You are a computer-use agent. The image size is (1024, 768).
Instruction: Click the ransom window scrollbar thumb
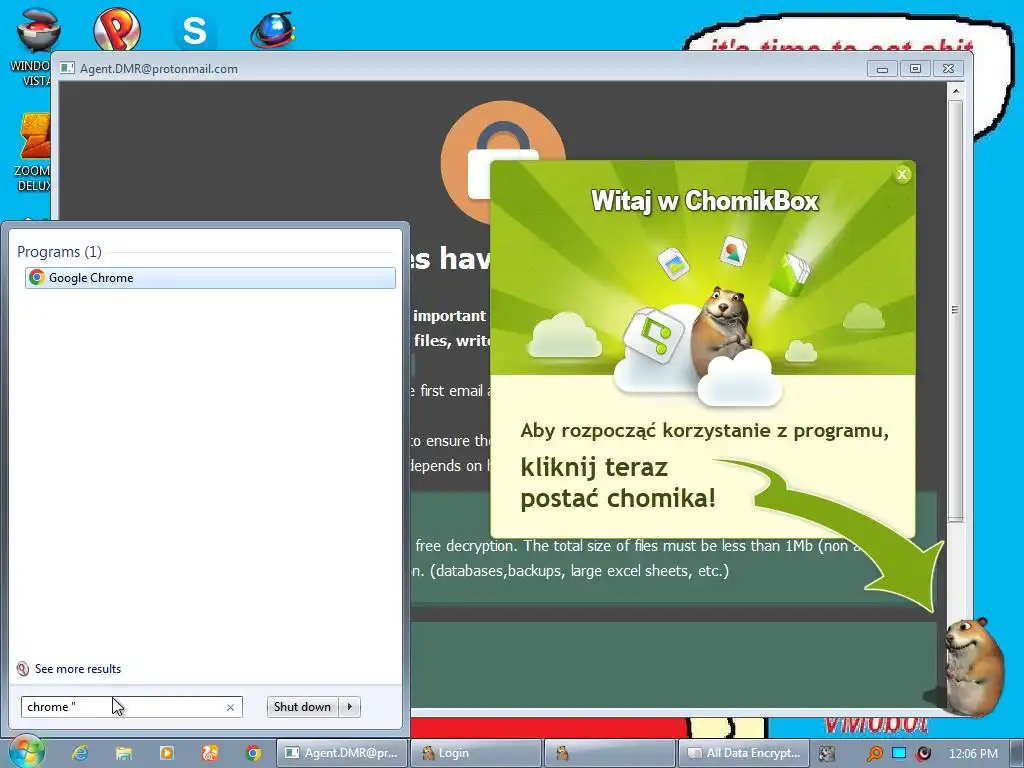[955, 310]
